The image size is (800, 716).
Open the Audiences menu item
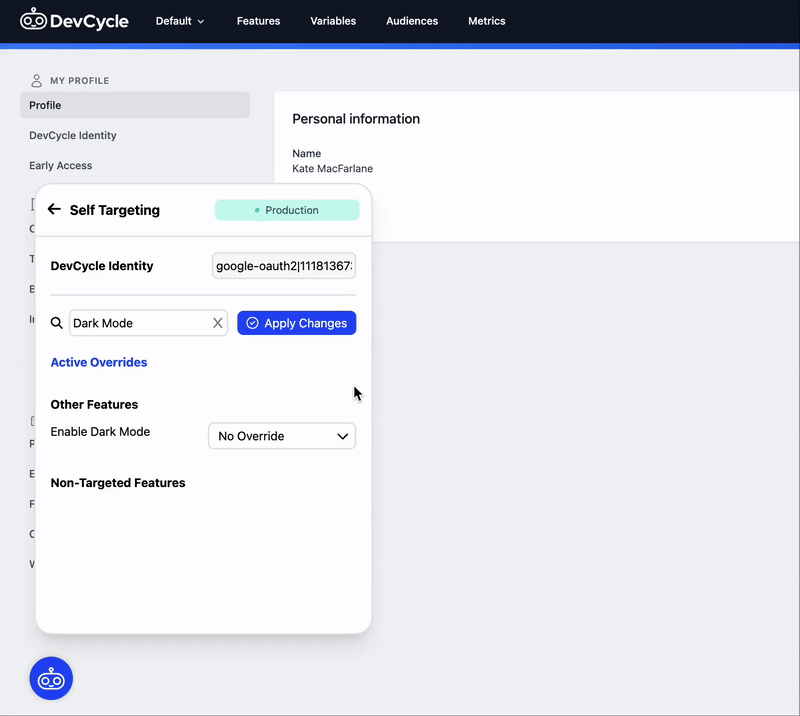coord(412,20)
